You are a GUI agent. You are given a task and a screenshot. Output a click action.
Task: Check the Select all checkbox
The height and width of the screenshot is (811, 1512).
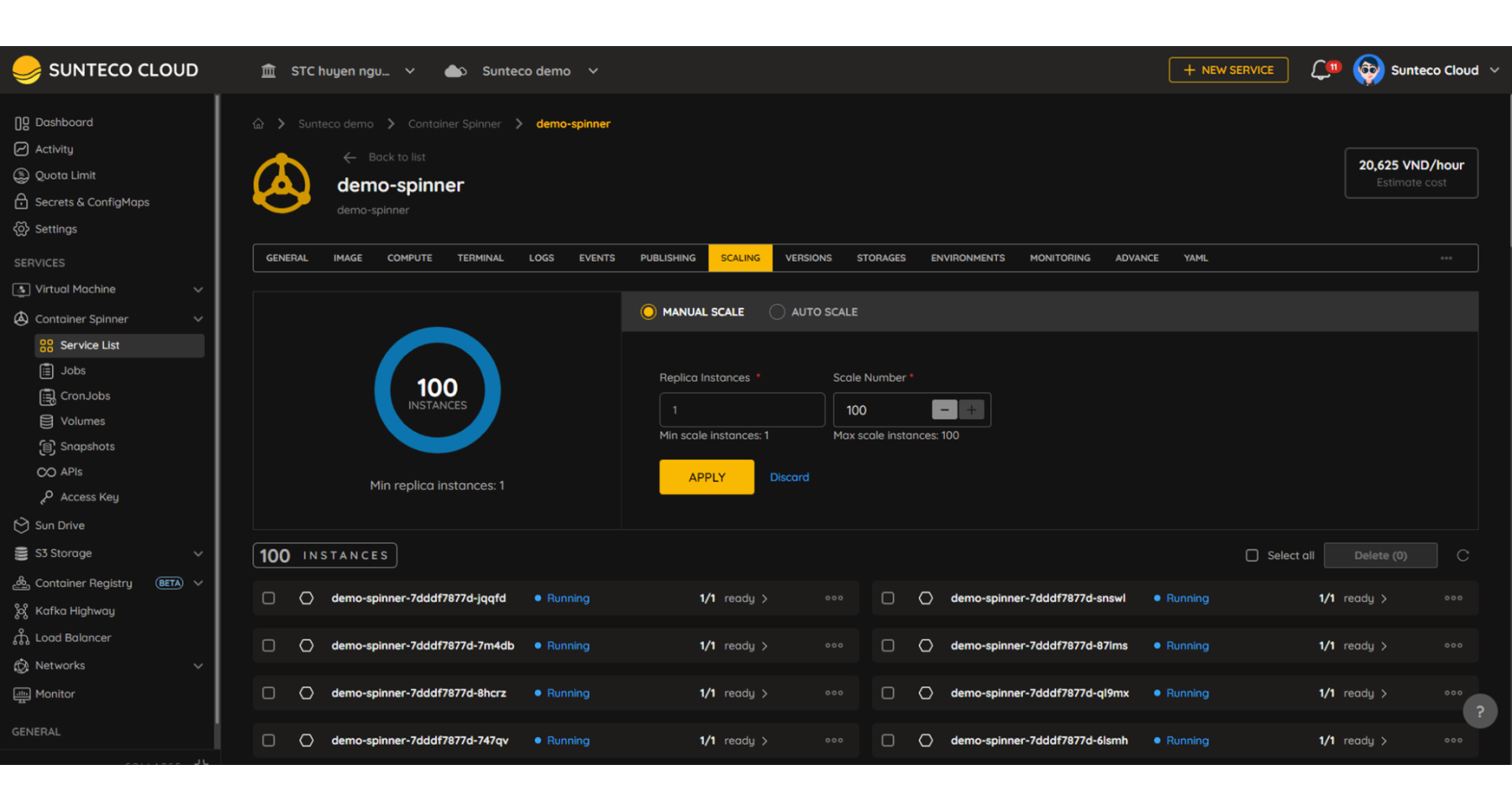click(x=1252, y=556)
